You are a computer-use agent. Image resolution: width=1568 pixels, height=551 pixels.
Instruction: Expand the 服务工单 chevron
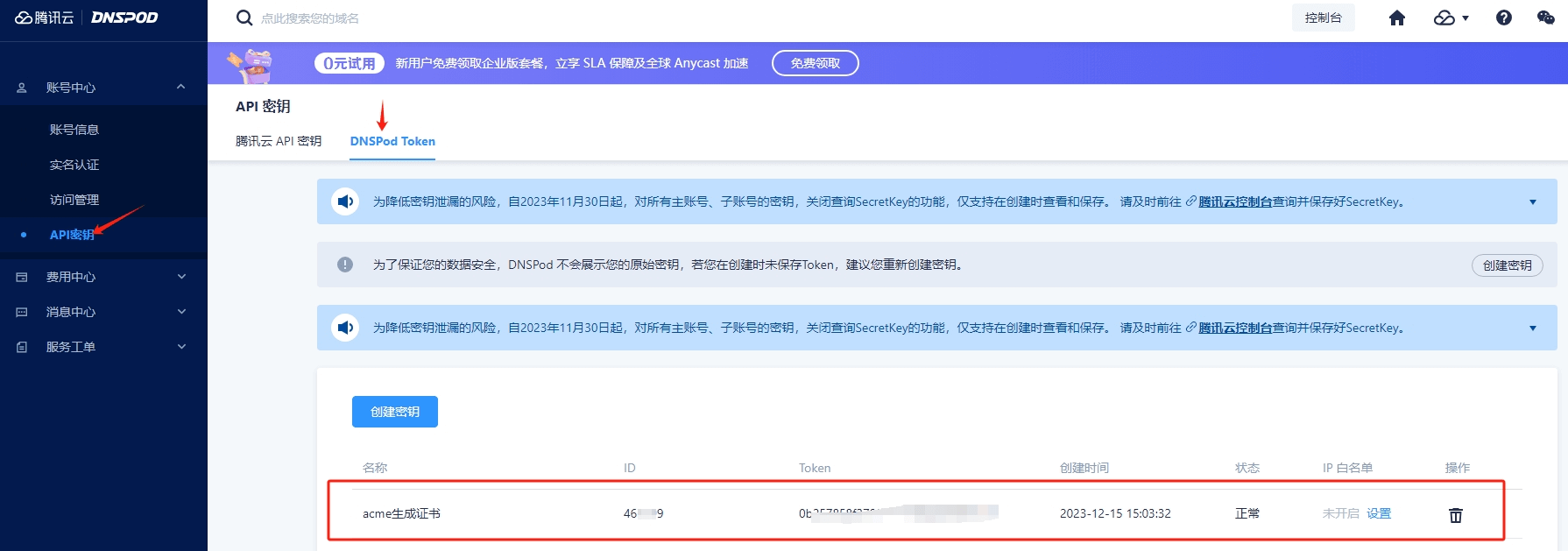click(181, 347)
